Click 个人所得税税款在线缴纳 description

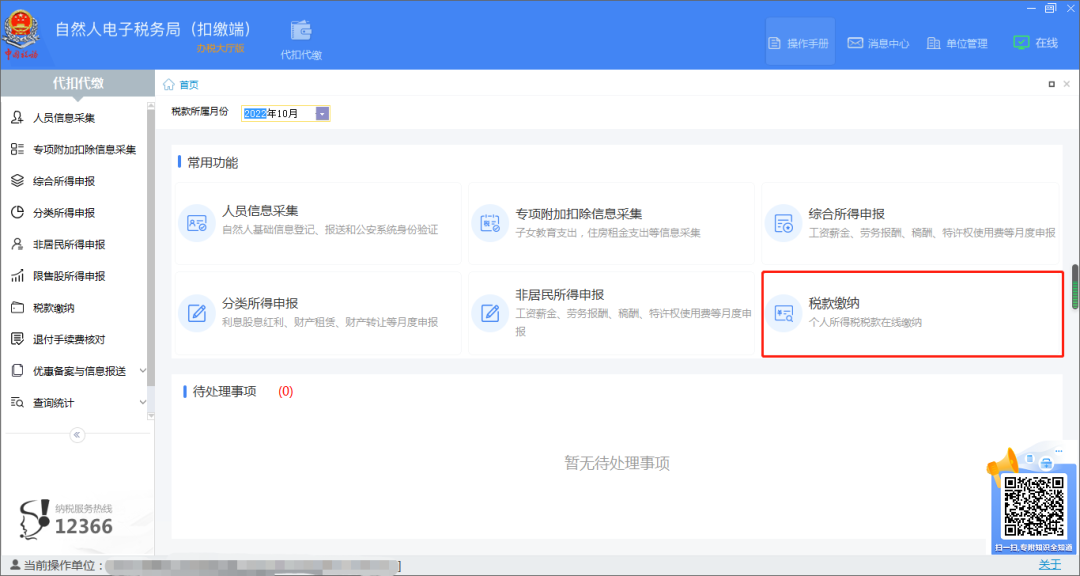(865, 322)
